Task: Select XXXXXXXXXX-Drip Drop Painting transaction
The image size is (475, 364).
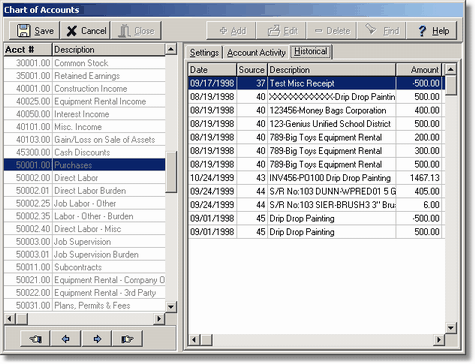Action: point(316,97)
